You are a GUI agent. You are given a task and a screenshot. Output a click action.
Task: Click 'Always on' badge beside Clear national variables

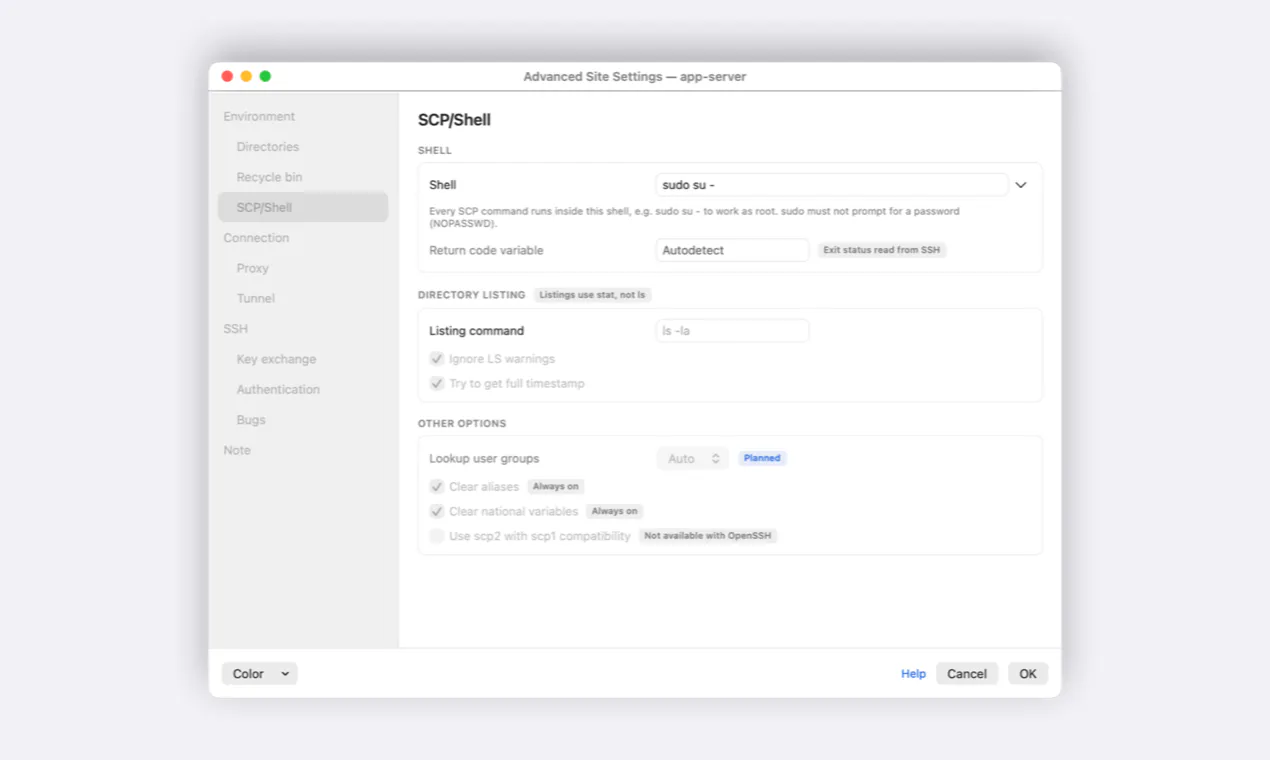(x=614, y=512)
